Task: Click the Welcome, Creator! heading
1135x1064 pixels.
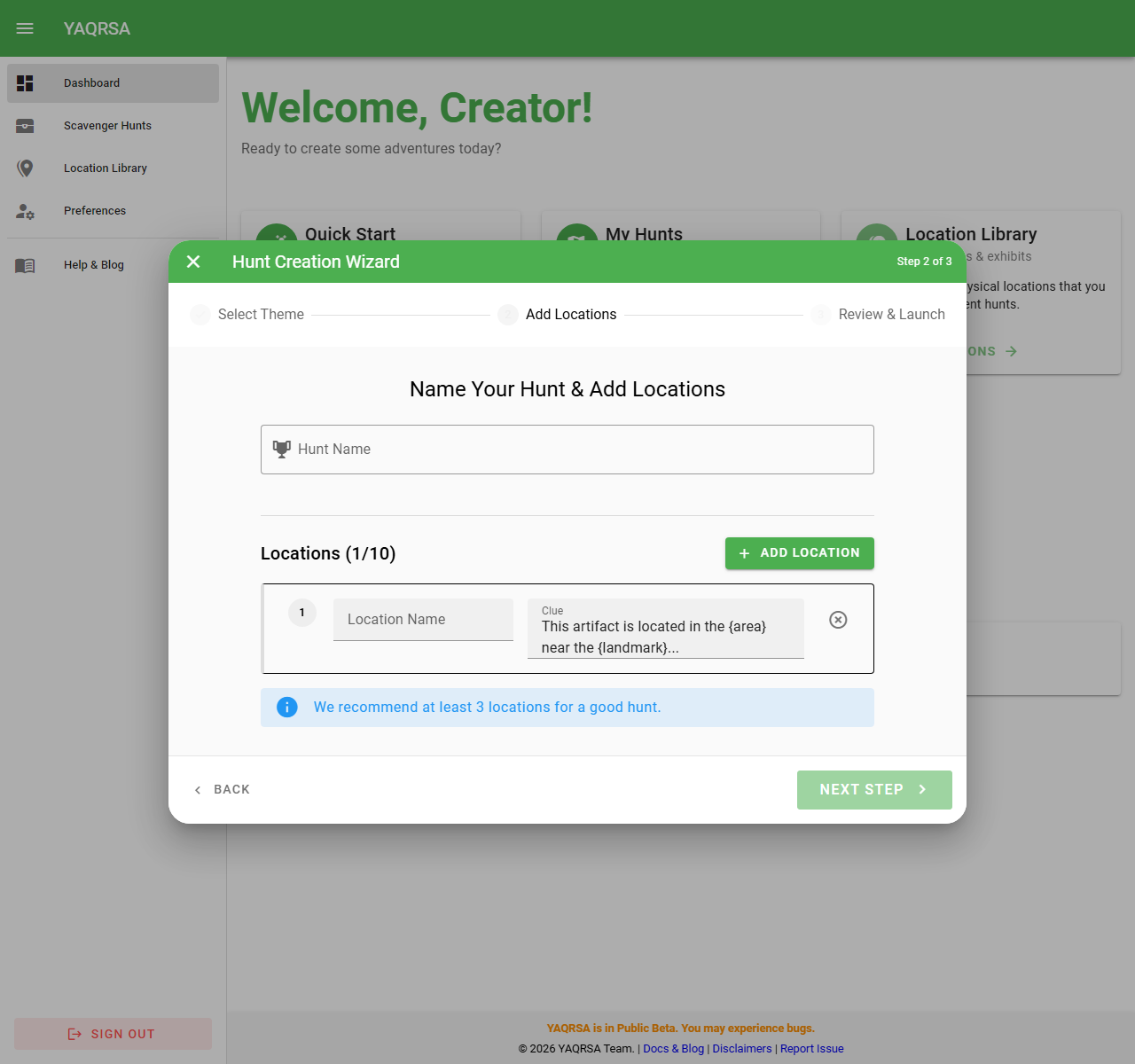Action: pyautogui.click(x=417, y=108)
